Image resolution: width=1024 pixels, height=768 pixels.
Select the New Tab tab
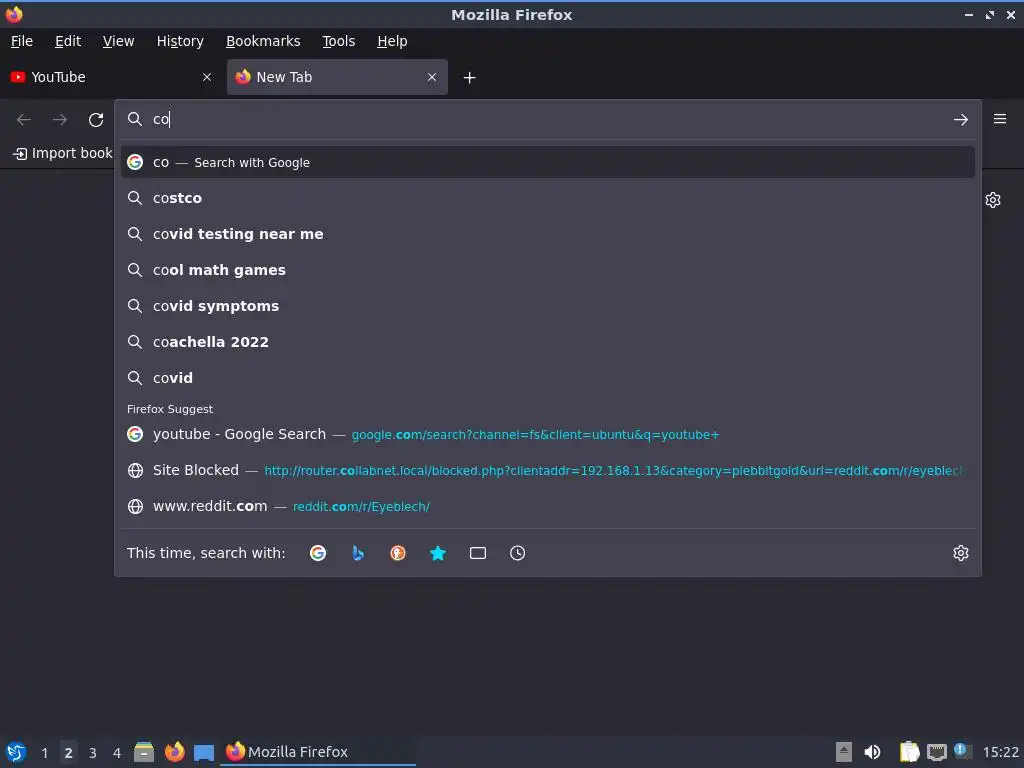[x=337, y=77]
